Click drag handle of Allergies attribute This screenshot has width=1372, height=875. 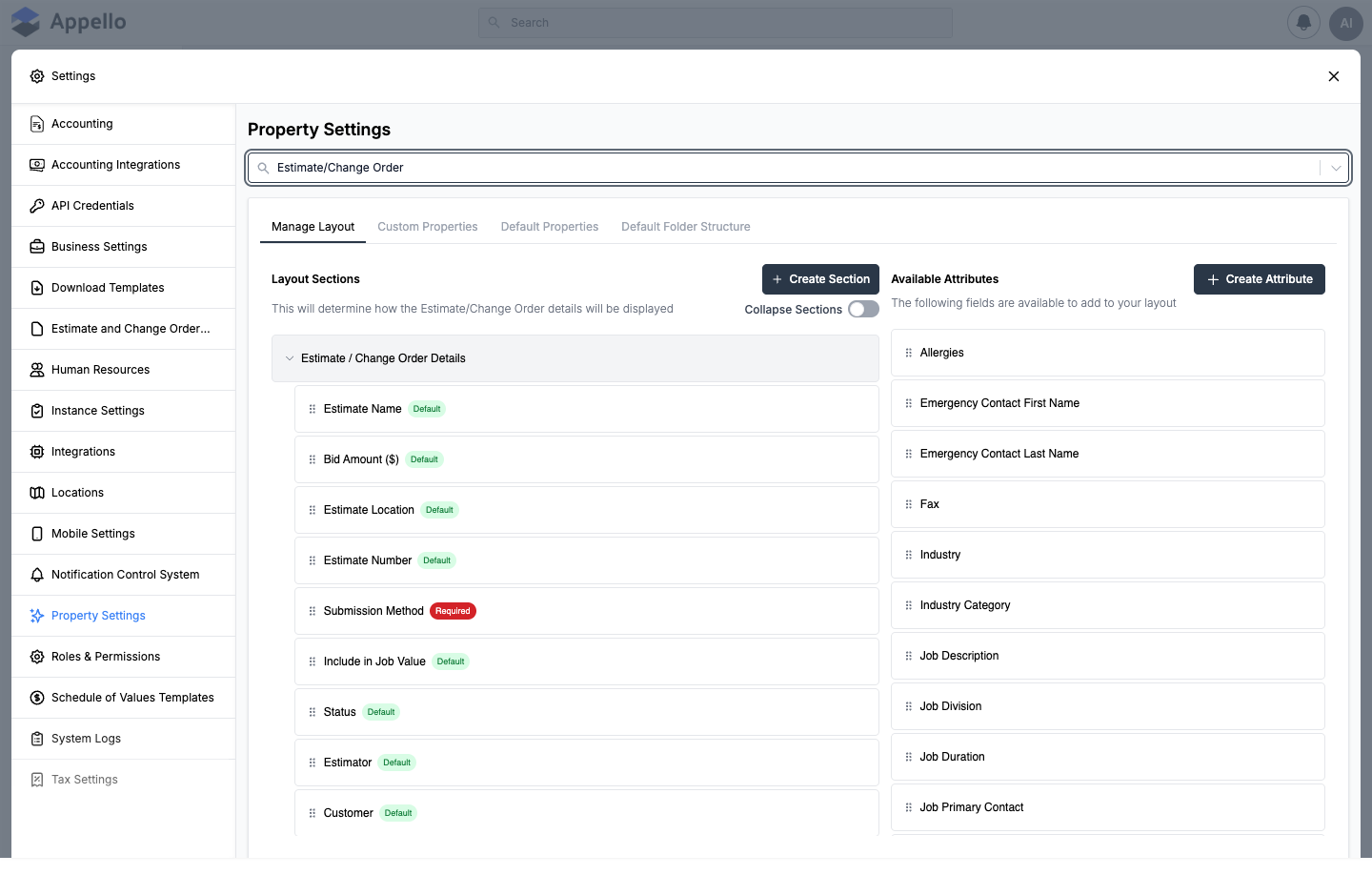[908, 353]
